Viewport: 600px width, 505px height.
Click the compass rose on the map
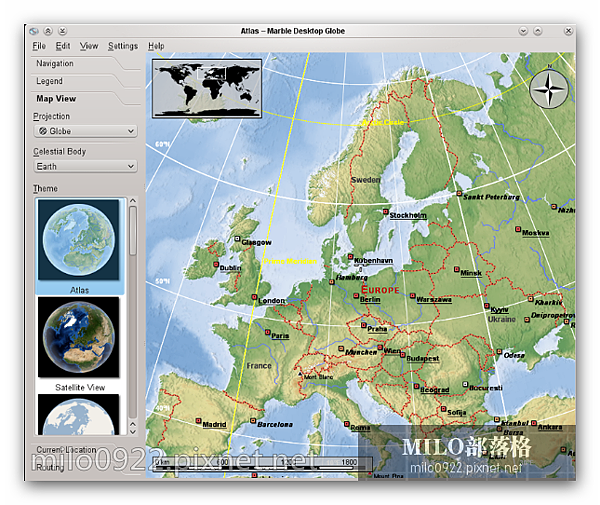click(549, 89)
